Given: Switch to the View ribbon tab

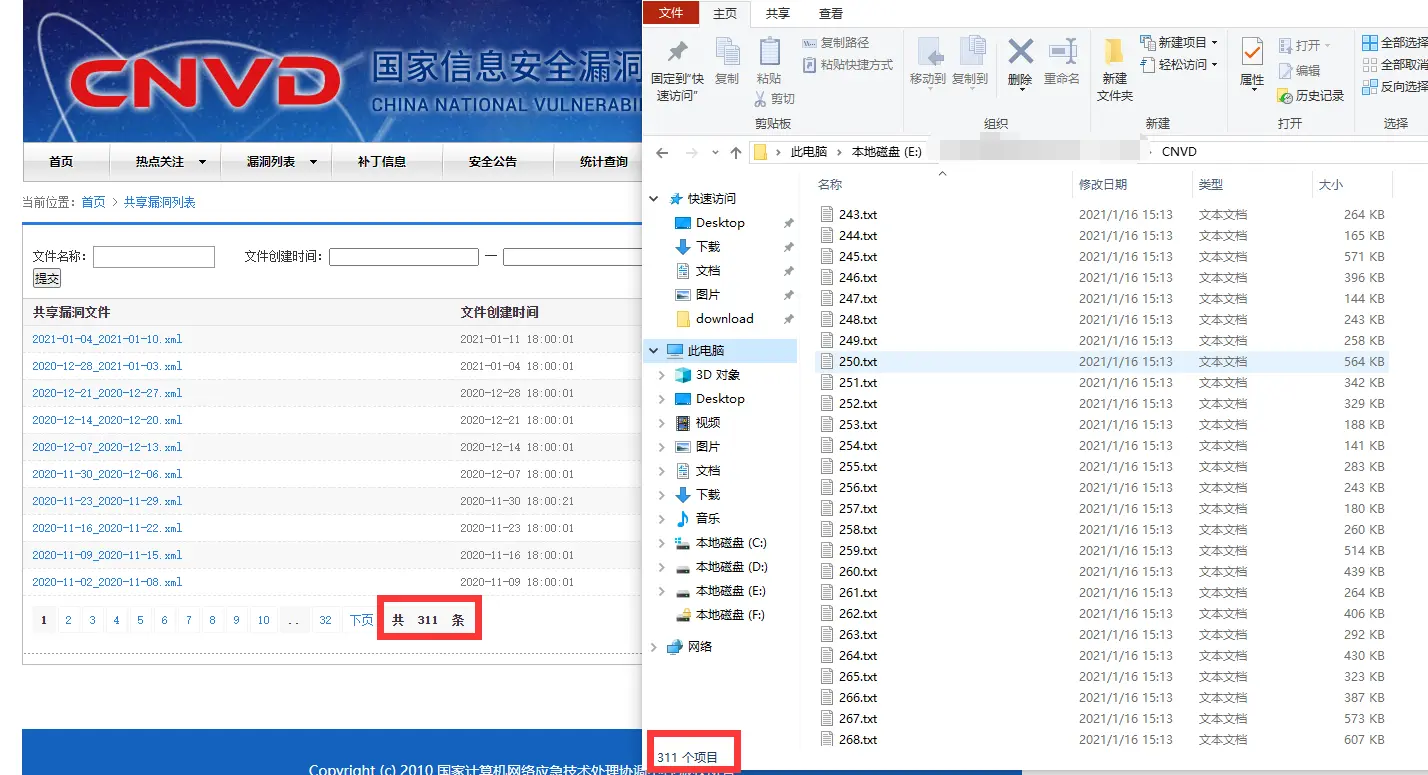Looking at the screenshot, I should [x=831, y=13].
